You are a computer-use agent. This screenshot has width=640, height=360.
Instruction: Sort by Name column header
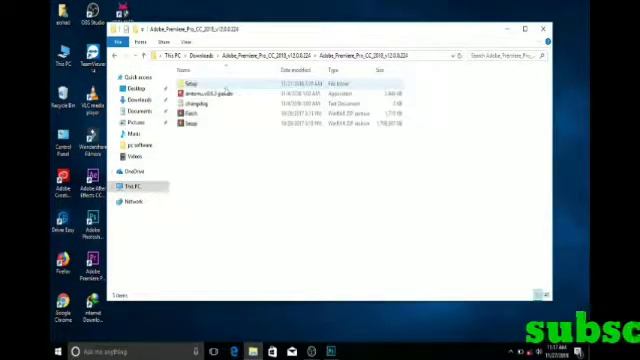coord(183,70)
